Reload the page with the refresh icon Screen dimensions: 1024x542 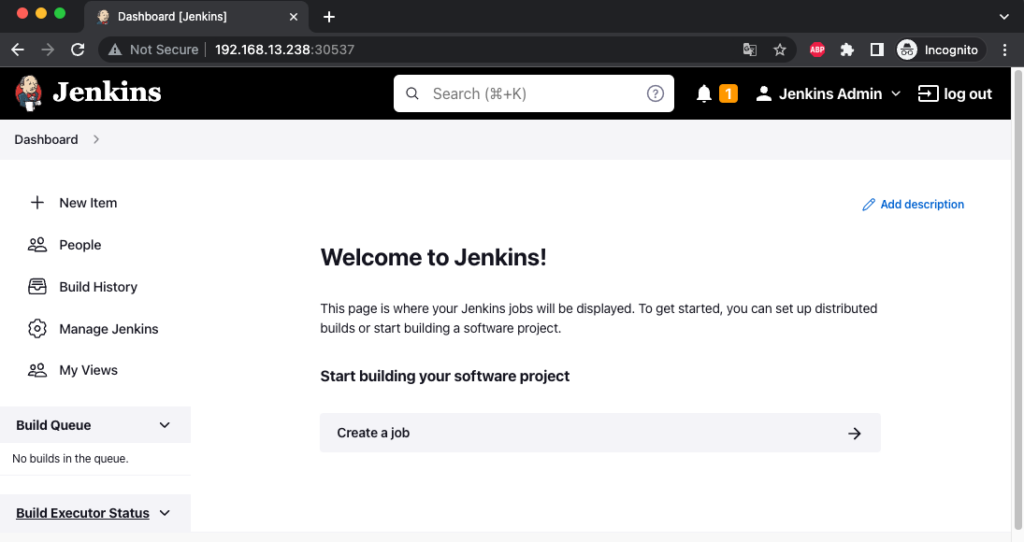coord(78,50)
